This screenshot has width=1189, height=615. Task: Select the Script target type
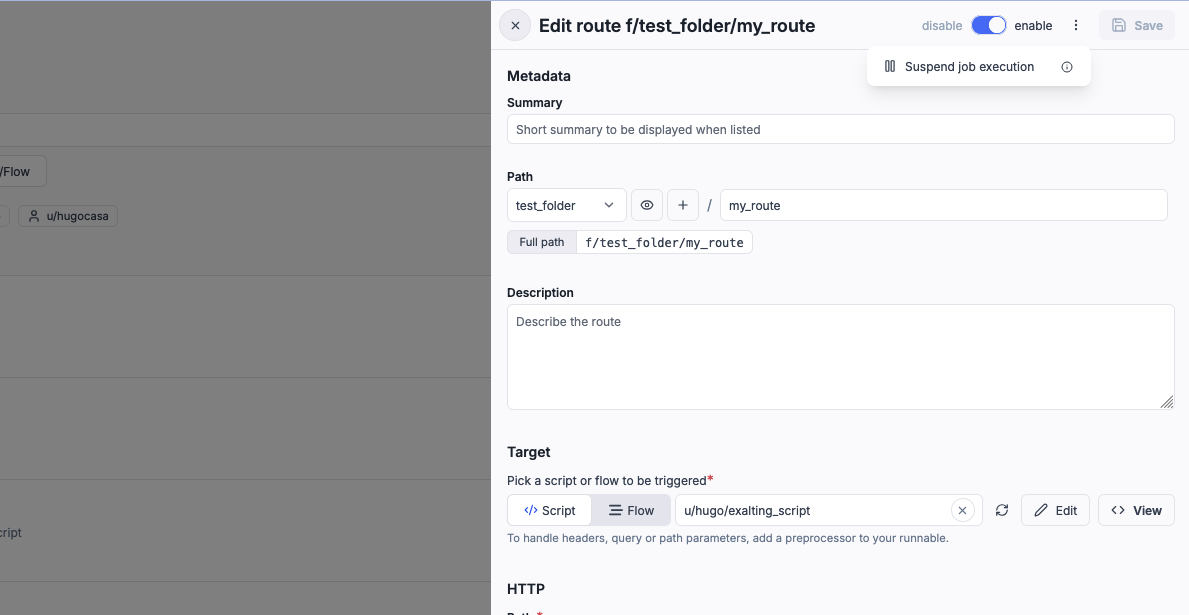(550, 510)
